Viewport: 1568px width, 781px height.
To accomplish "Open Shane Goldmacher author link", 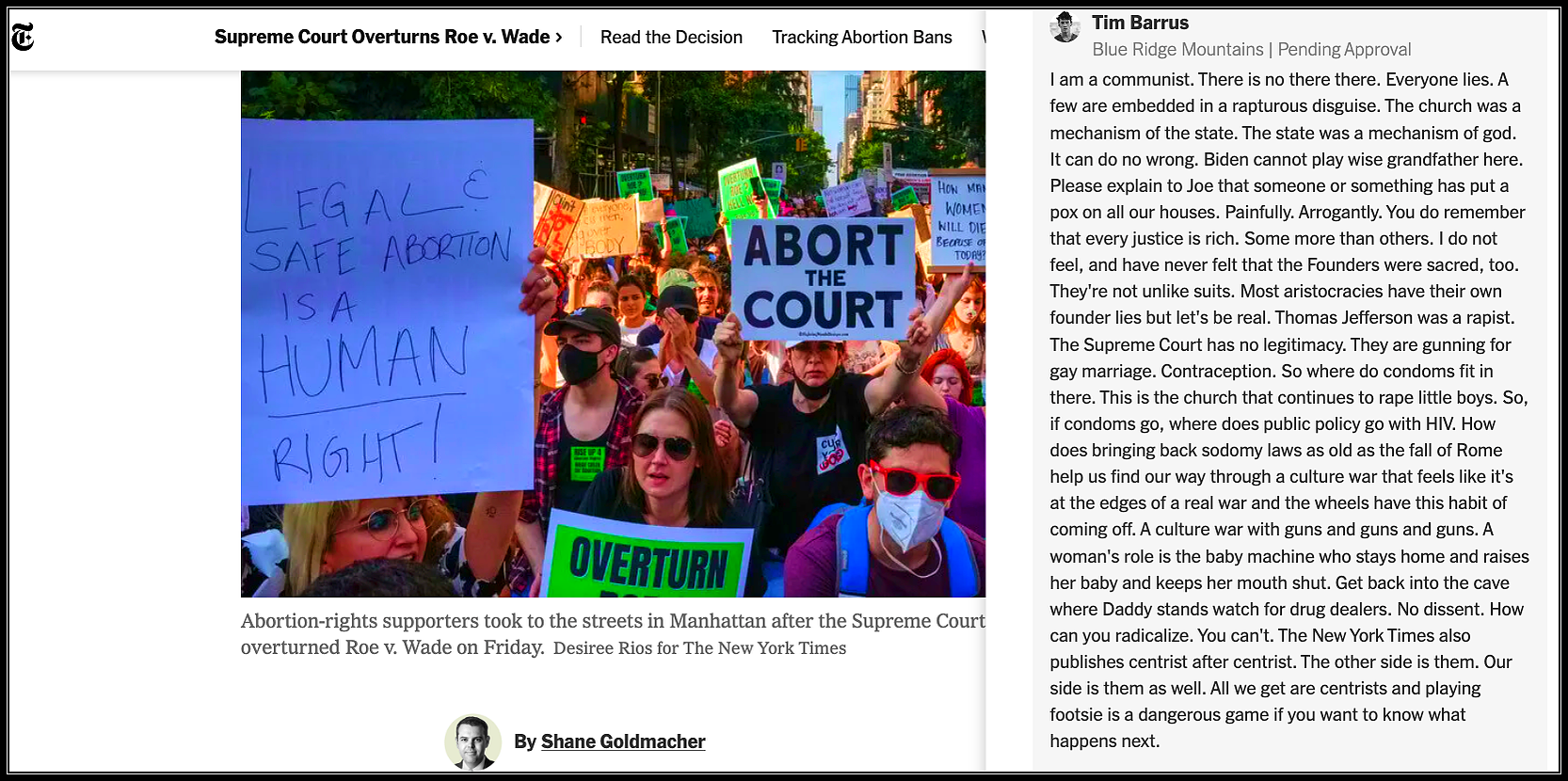I will click(622, 741).
